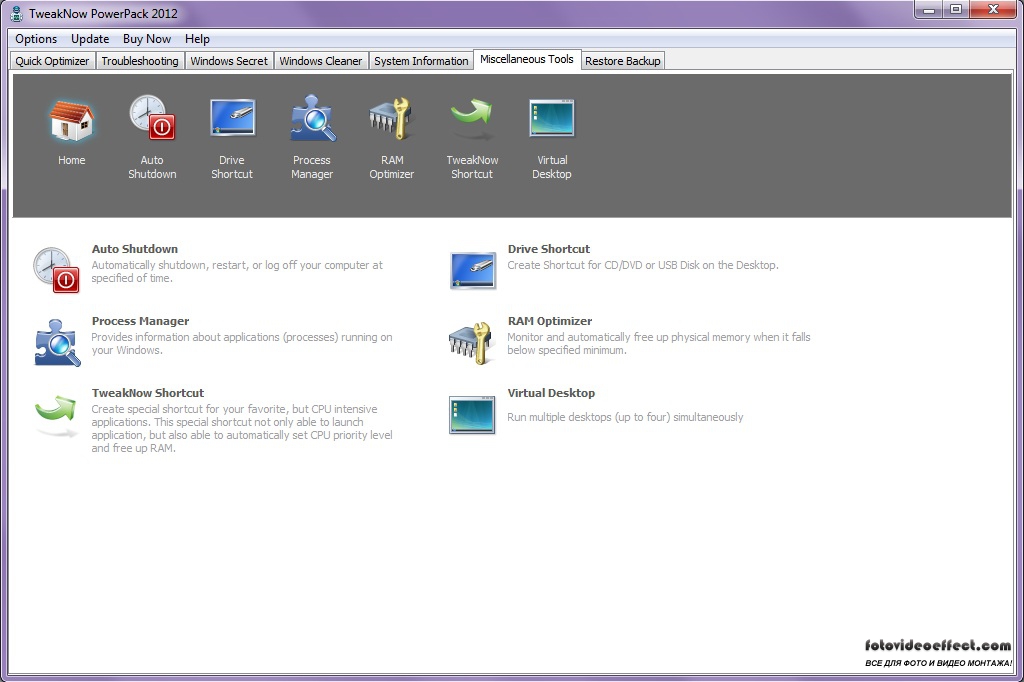
Task: Click the Drive Shortcut USB icon in list
Action: 473,270
